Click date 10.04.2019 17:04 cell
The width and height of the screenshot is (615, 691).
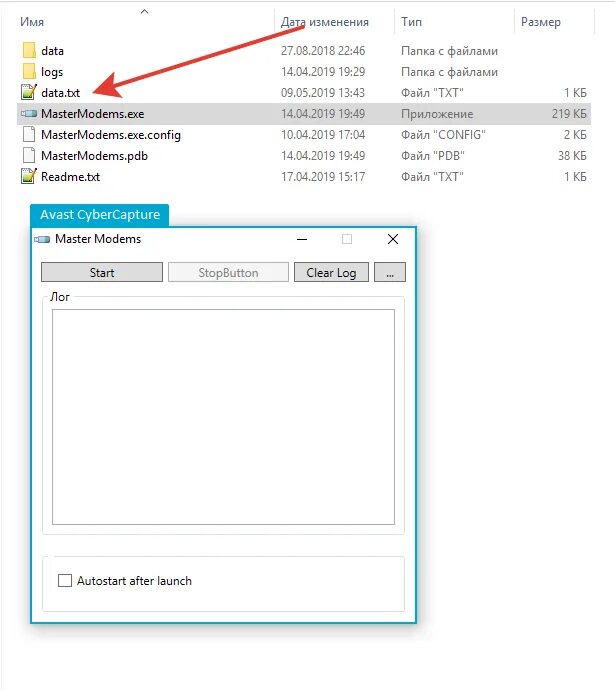pyautogui.click(x=323, y=134)
